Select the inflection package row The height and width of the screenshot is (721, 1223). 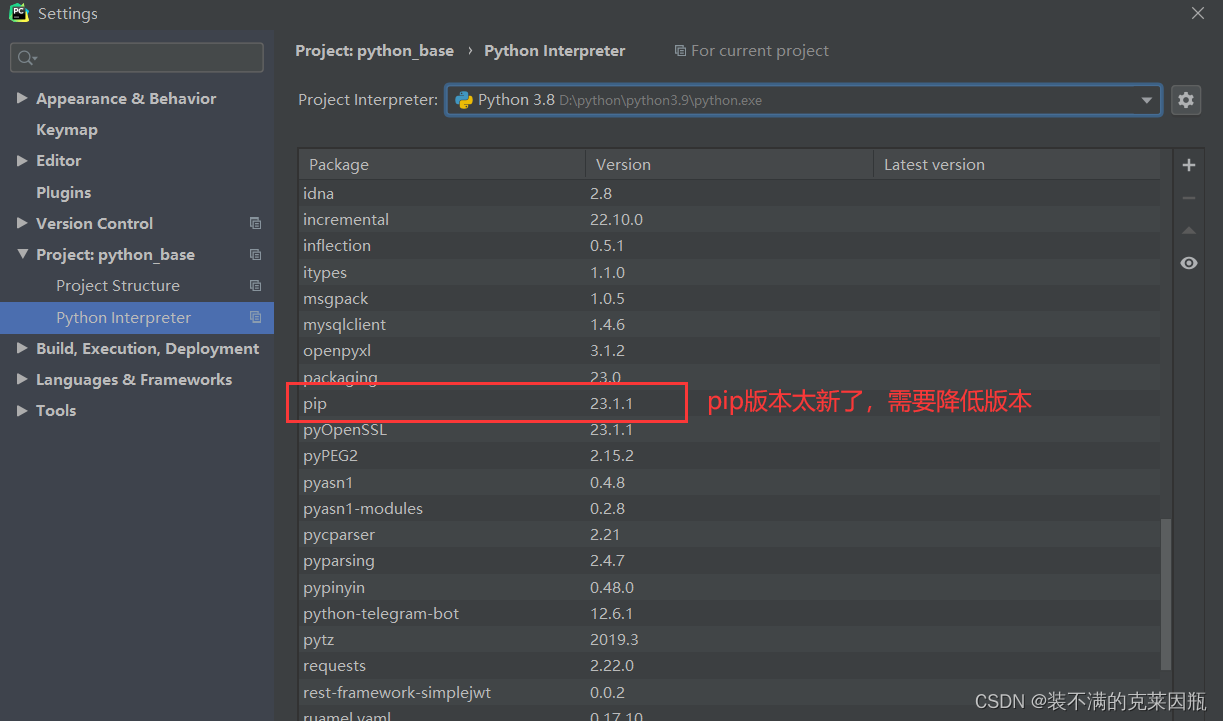click(x=729, y=245)
